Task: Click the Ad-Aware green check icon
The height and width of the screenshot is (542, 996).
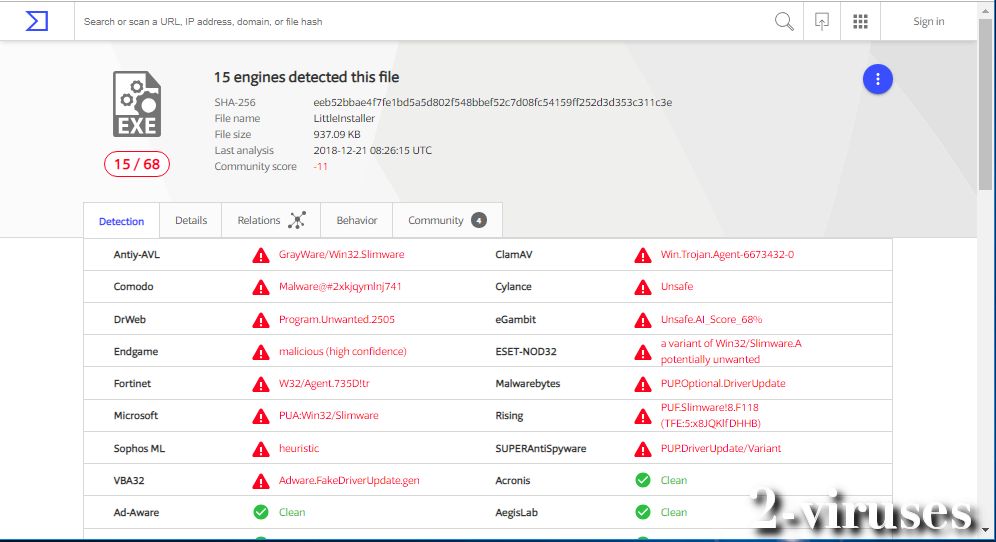Action: click(260, 512)
